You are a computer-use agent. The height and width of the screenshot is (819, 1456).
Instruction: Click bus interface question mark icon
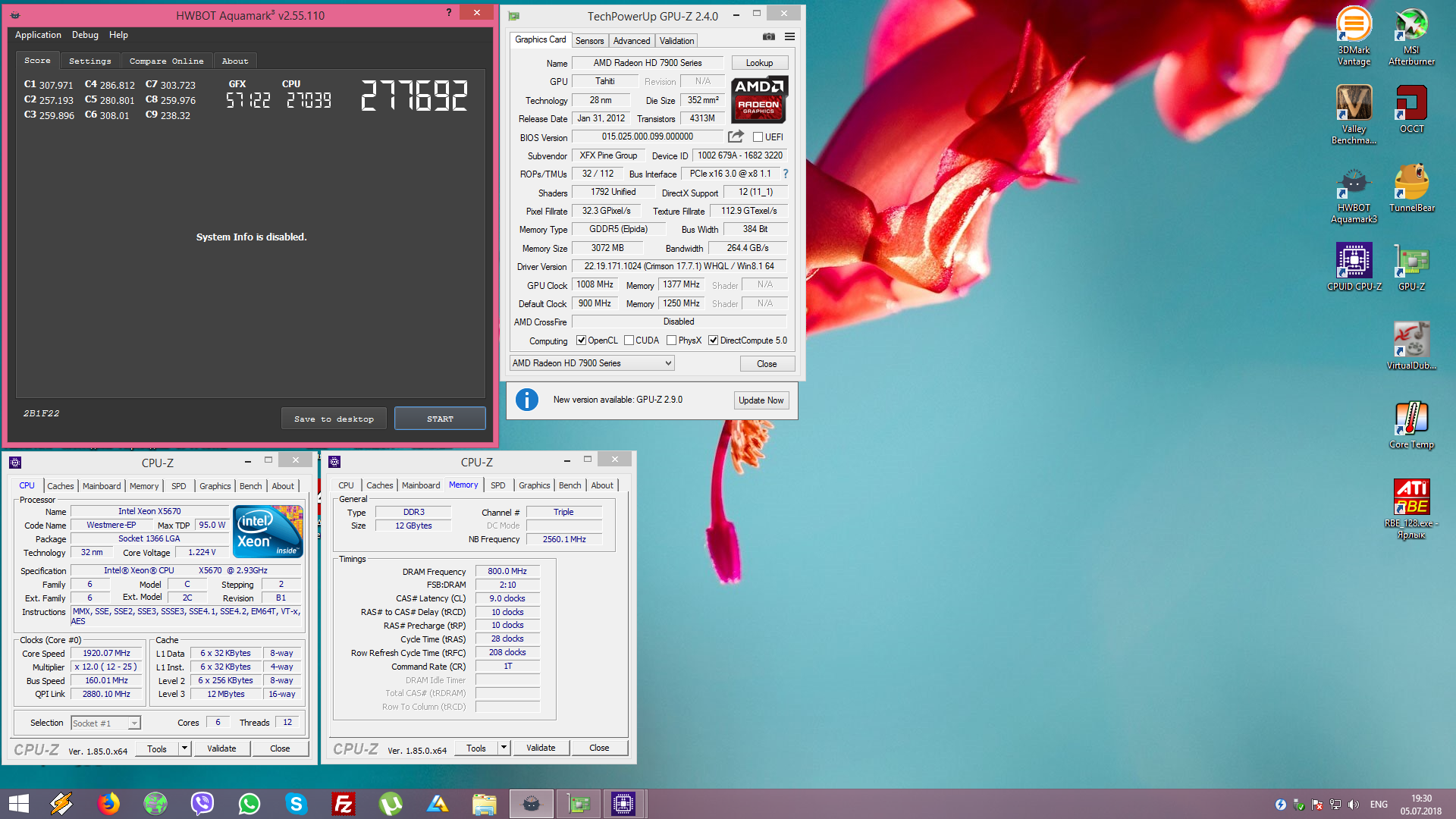(785, 174)
